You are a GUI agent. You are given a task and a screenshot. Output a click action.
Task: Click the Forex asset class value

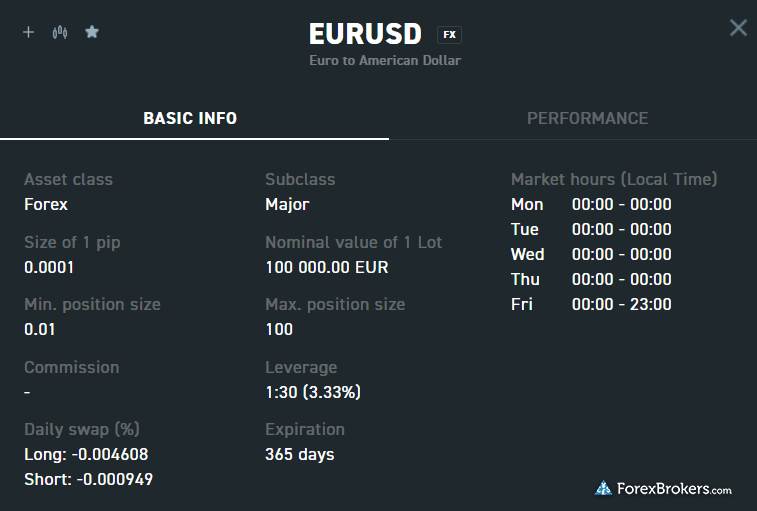pos(46,204)
